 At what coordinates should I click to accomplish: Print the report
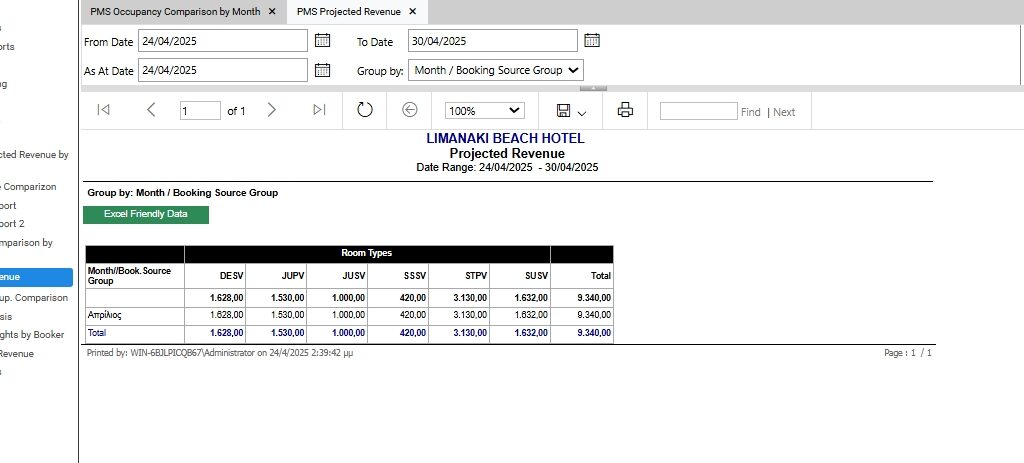tap(625, 110)
